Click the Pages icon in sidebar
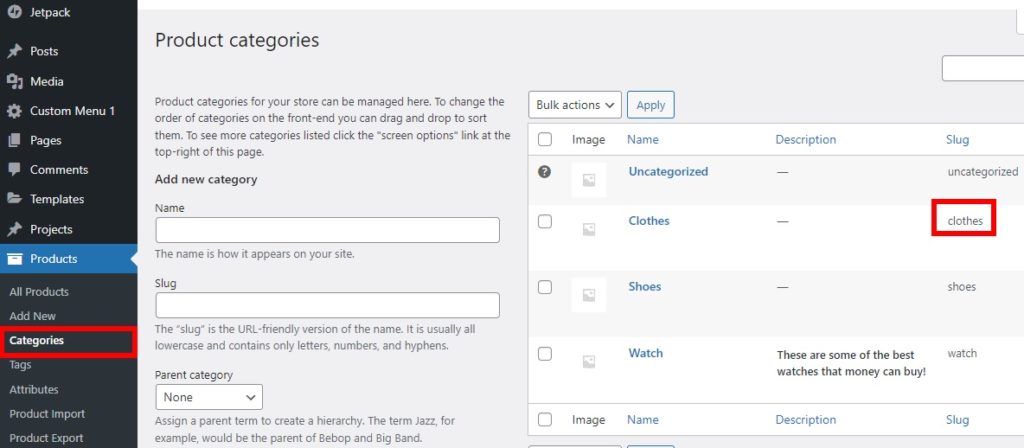Viewport: 1024px width, 448px height. tap(14, 140)
